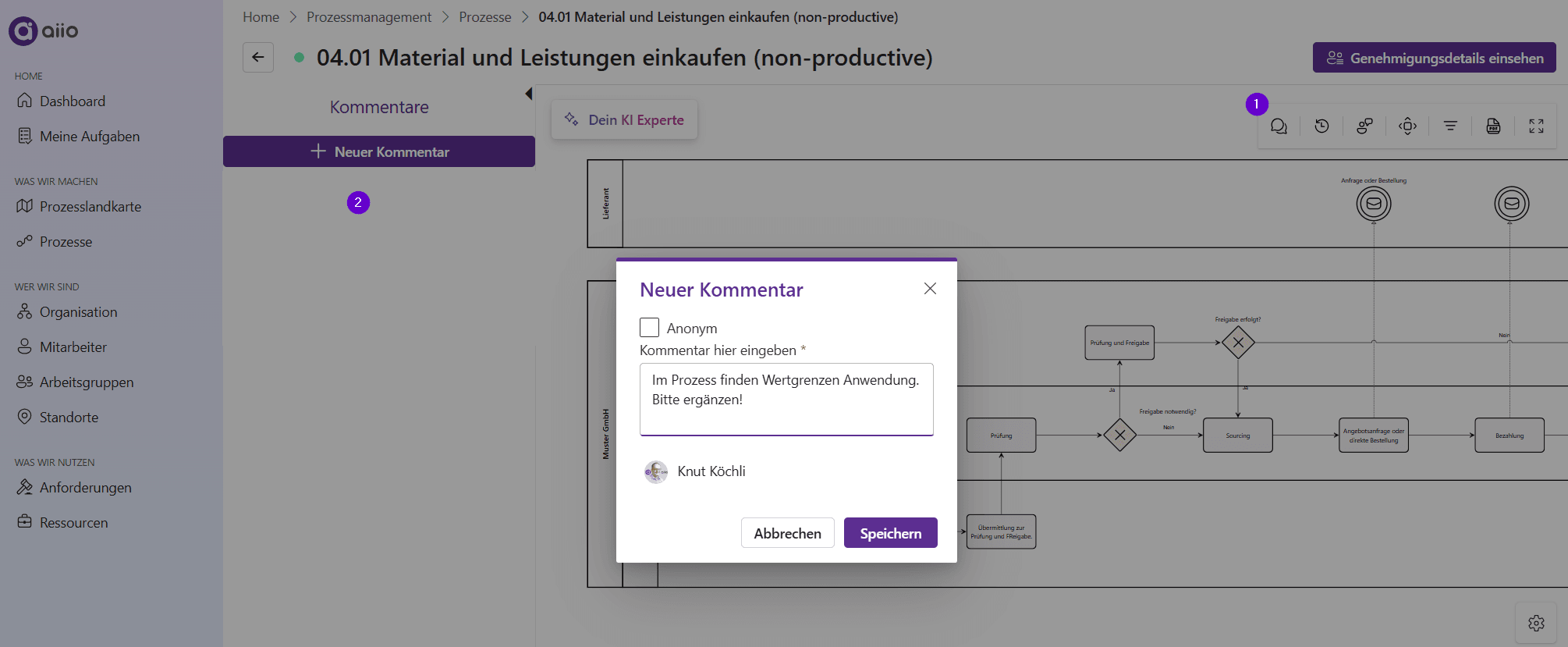Select the Prüfung und Freigabe task
This screenshot has width=1568, height=647.
1119,343
